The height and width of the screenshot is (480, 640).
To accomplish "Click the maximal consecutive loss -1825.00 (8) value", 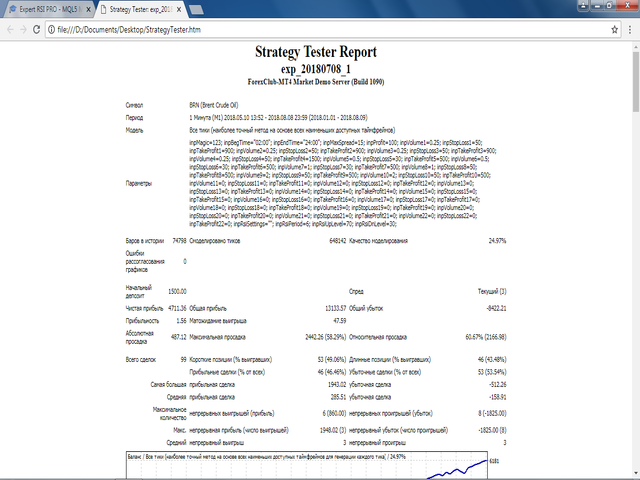I will pyautogui.click(x=492, y=430).
